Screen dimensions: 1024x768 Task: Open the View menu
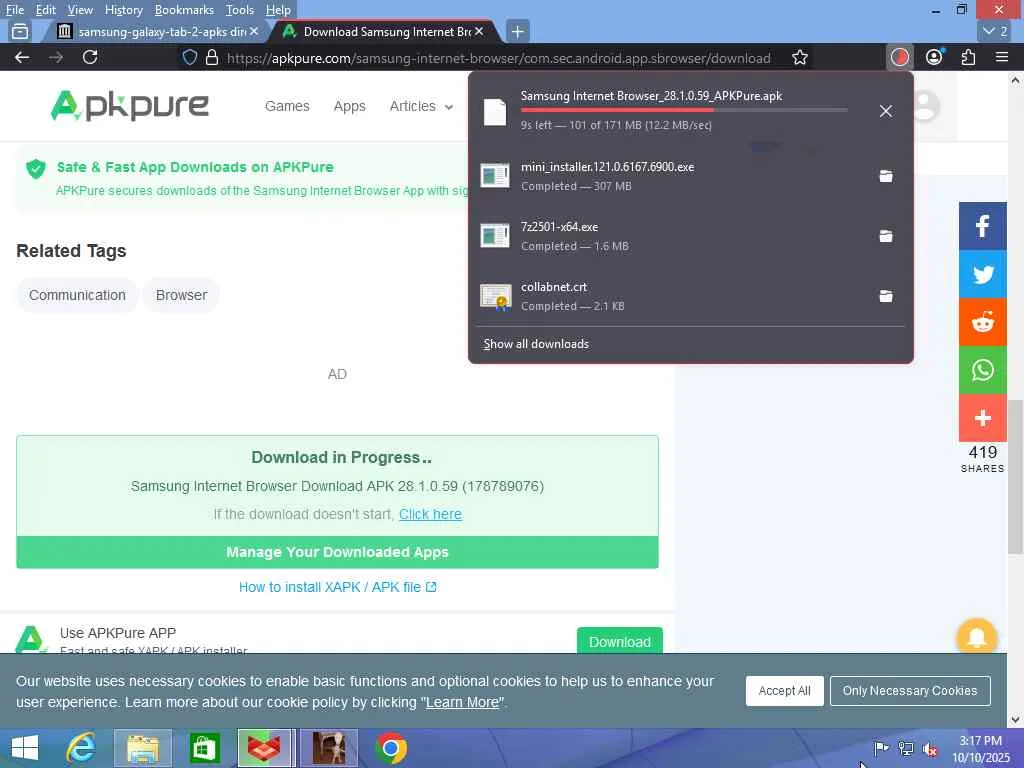point(80,10)
